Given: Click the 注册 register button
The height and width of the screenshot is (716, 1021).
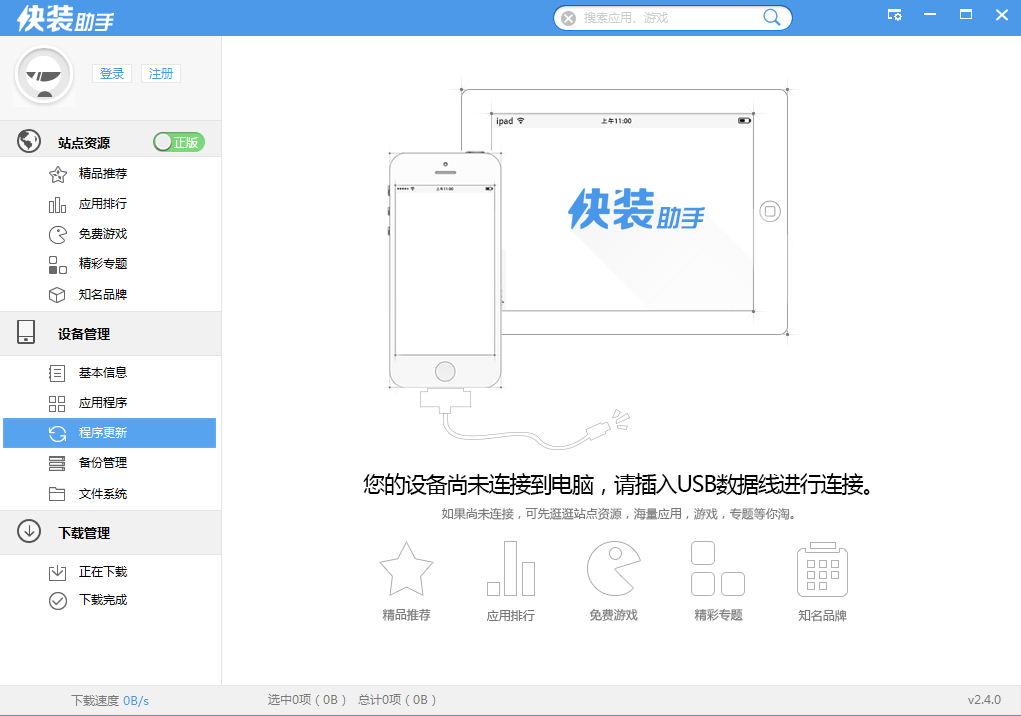Looking at the screenshot, I should (161, 74).
